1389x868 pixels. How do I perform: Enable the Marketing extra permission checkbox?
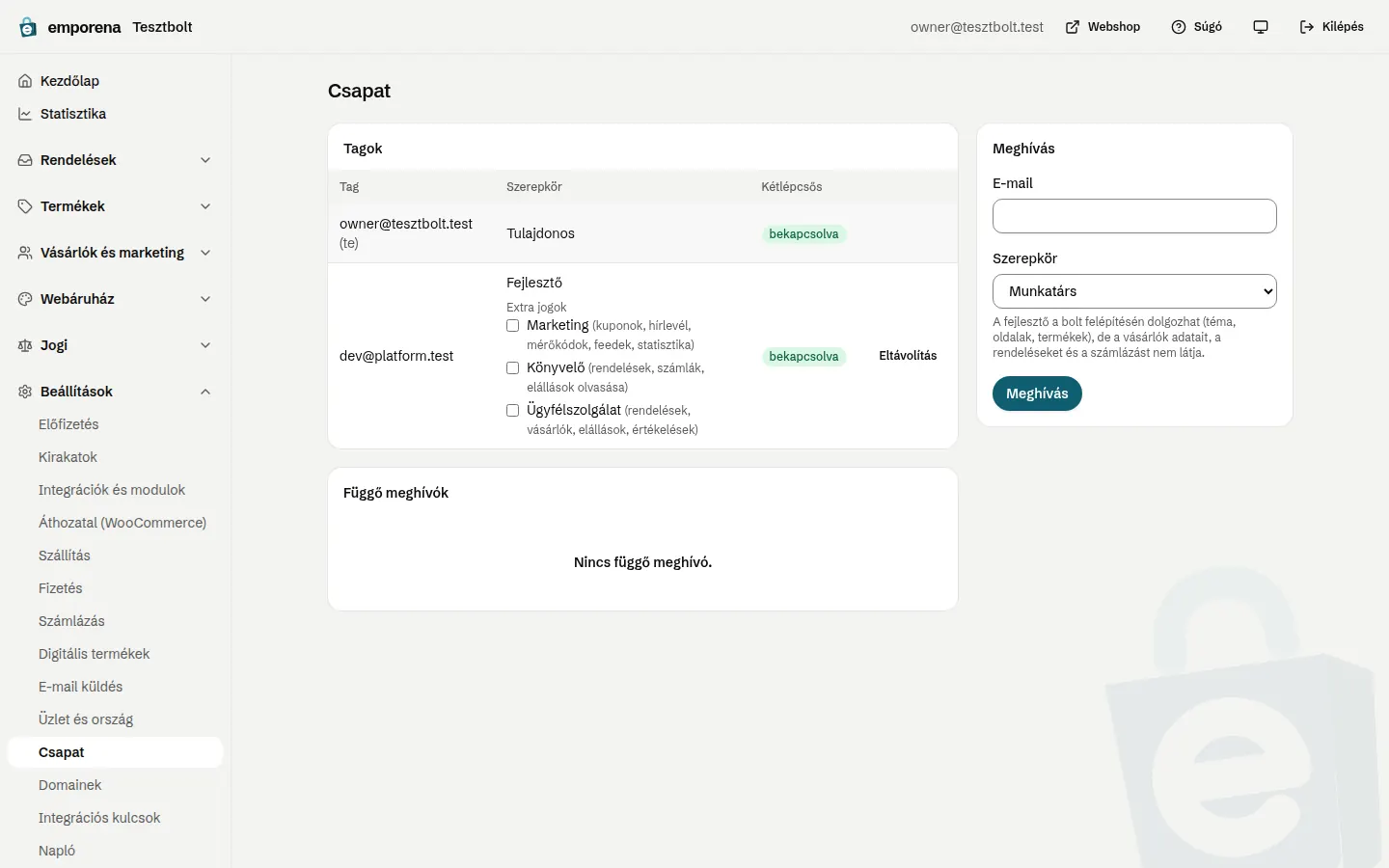[x=513, y=326]
